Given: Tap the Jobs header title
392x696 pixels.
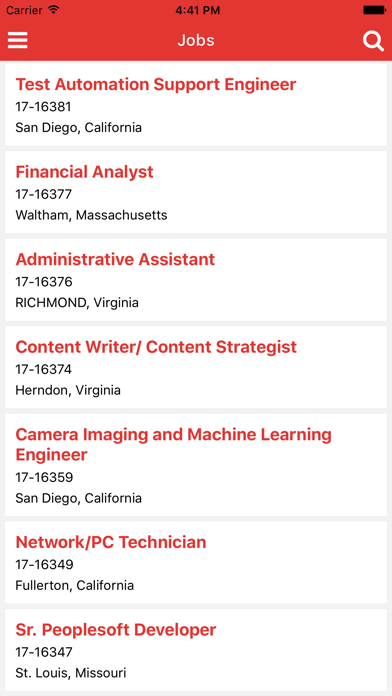Looking at the screenshot, I should pos(196,40).
